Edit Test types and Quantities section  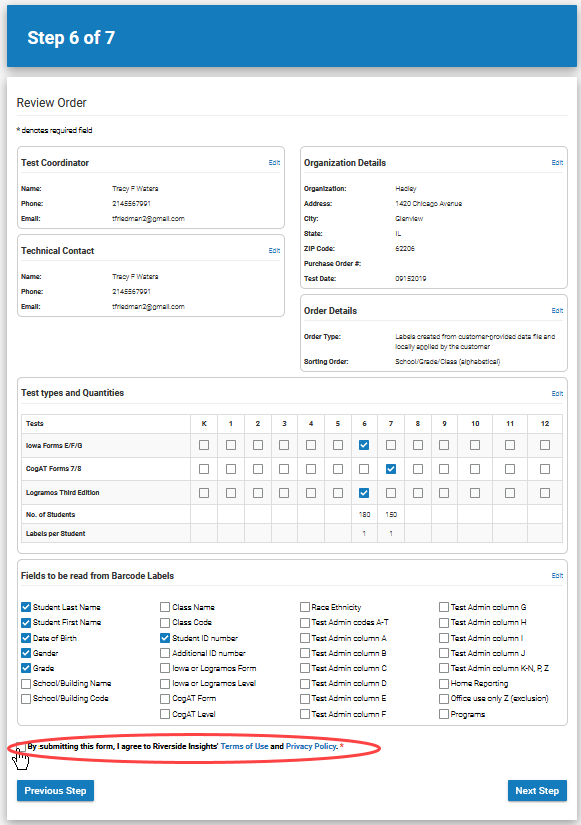pyautogui.click(x=557, y=393)
